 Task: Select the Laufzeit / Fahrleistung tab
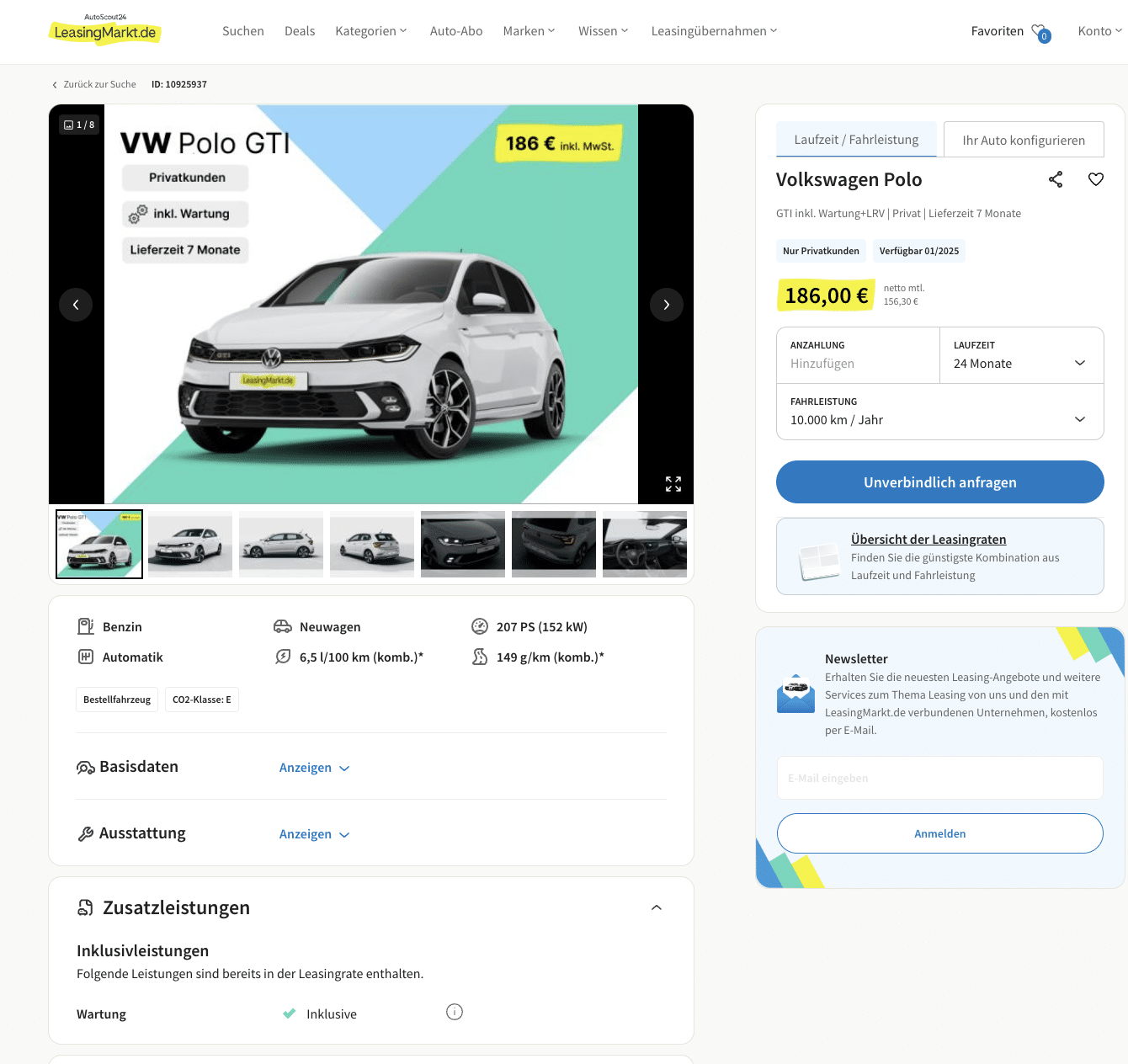tap(856, 140)
